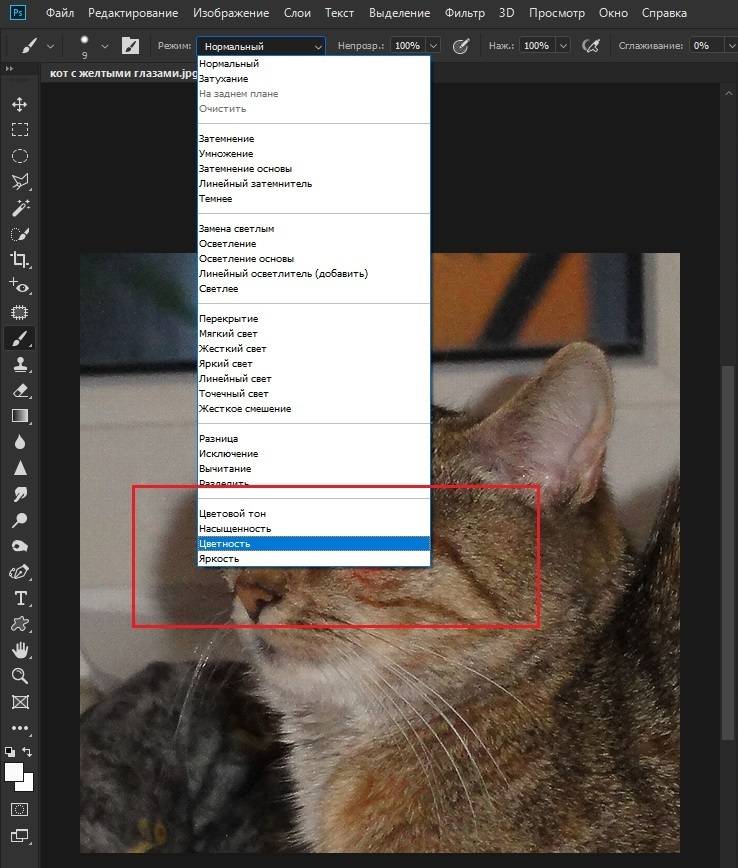Viewport: 738px width, 868px height.
Task: Select the Clone Stamp tool
Action: (19, 365)
